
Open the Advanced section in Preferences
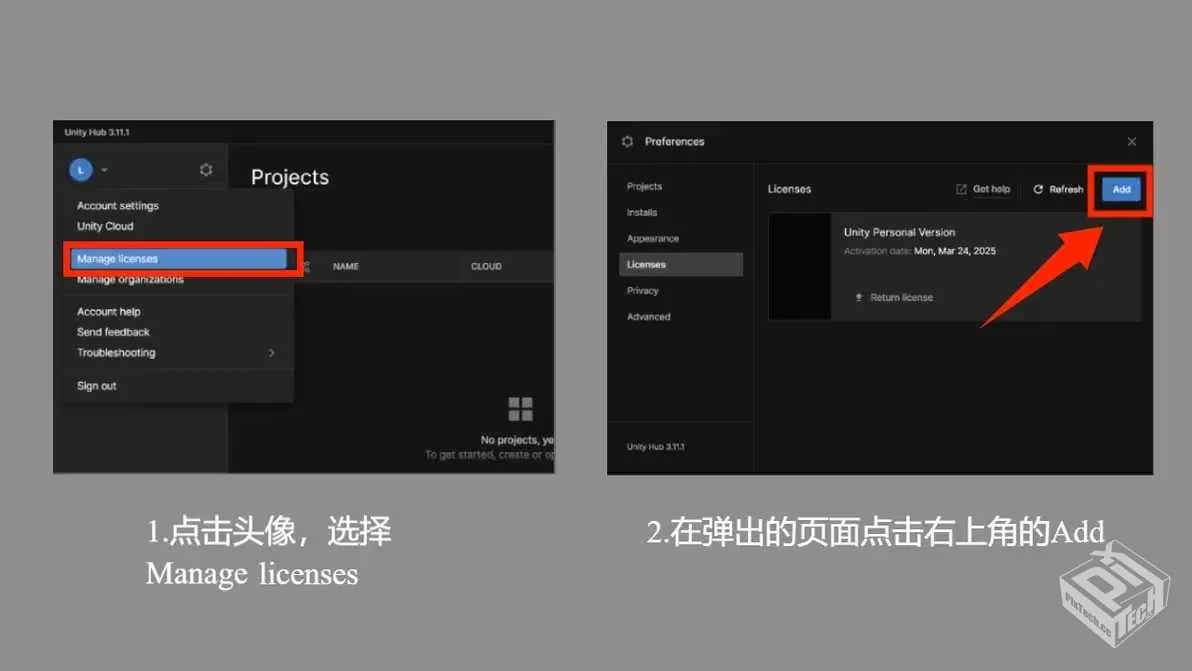[648, 316]
